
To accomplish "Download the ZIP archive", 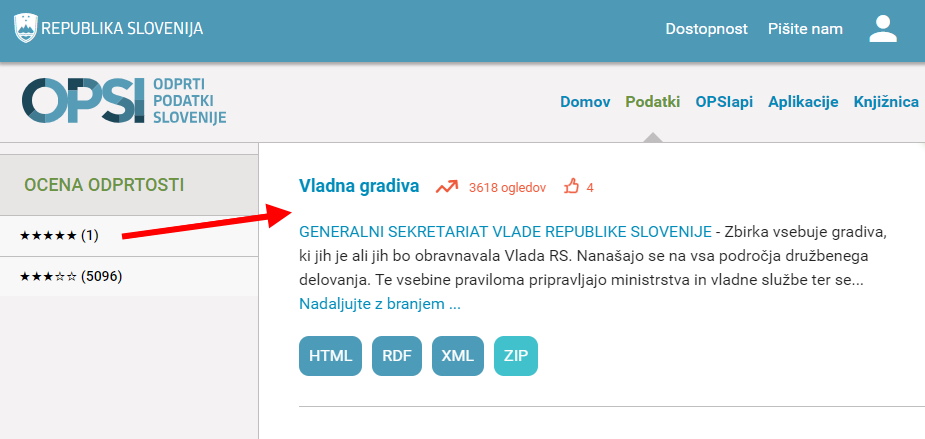I will click(x=516, y=355).
